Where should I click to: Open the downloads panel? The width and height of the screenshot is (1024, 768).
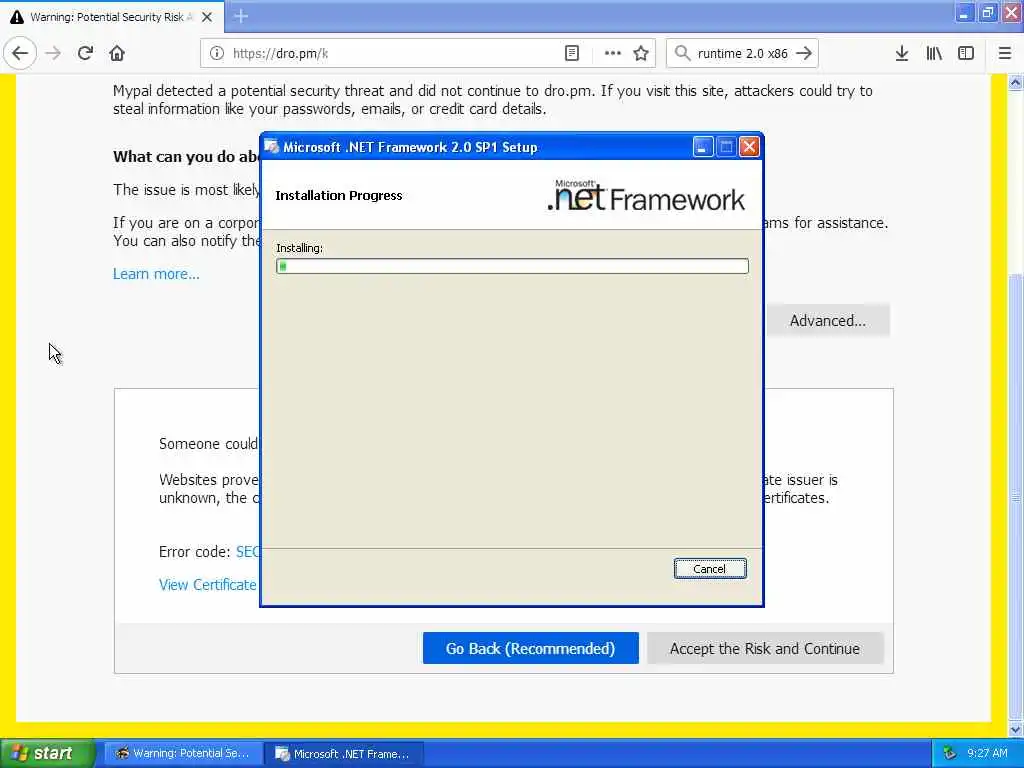[902, 54]
